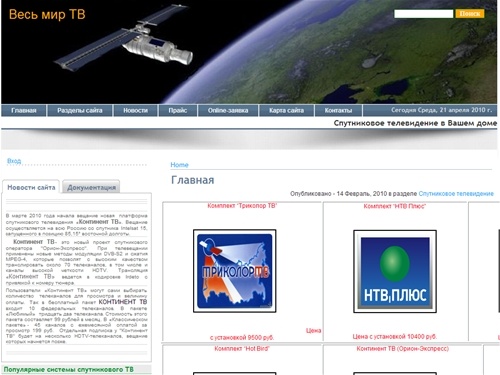This screenshot has height=375, width=500.
Task: Open the Комплект 'НТВ Плюс' title link
Action: [395, 206]
